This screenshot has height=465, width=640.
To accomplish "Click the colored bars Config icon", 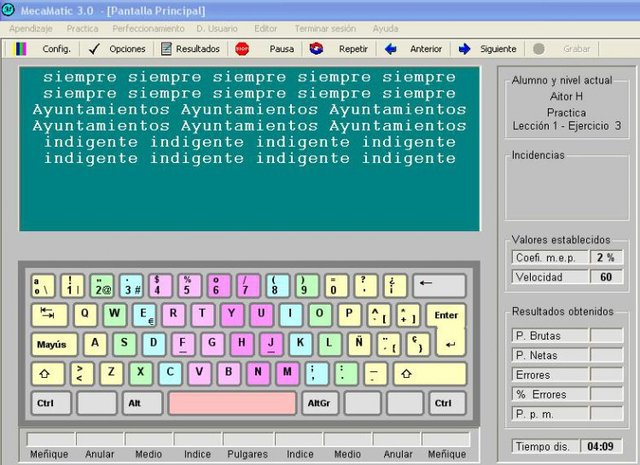I will tap(20, 49).
